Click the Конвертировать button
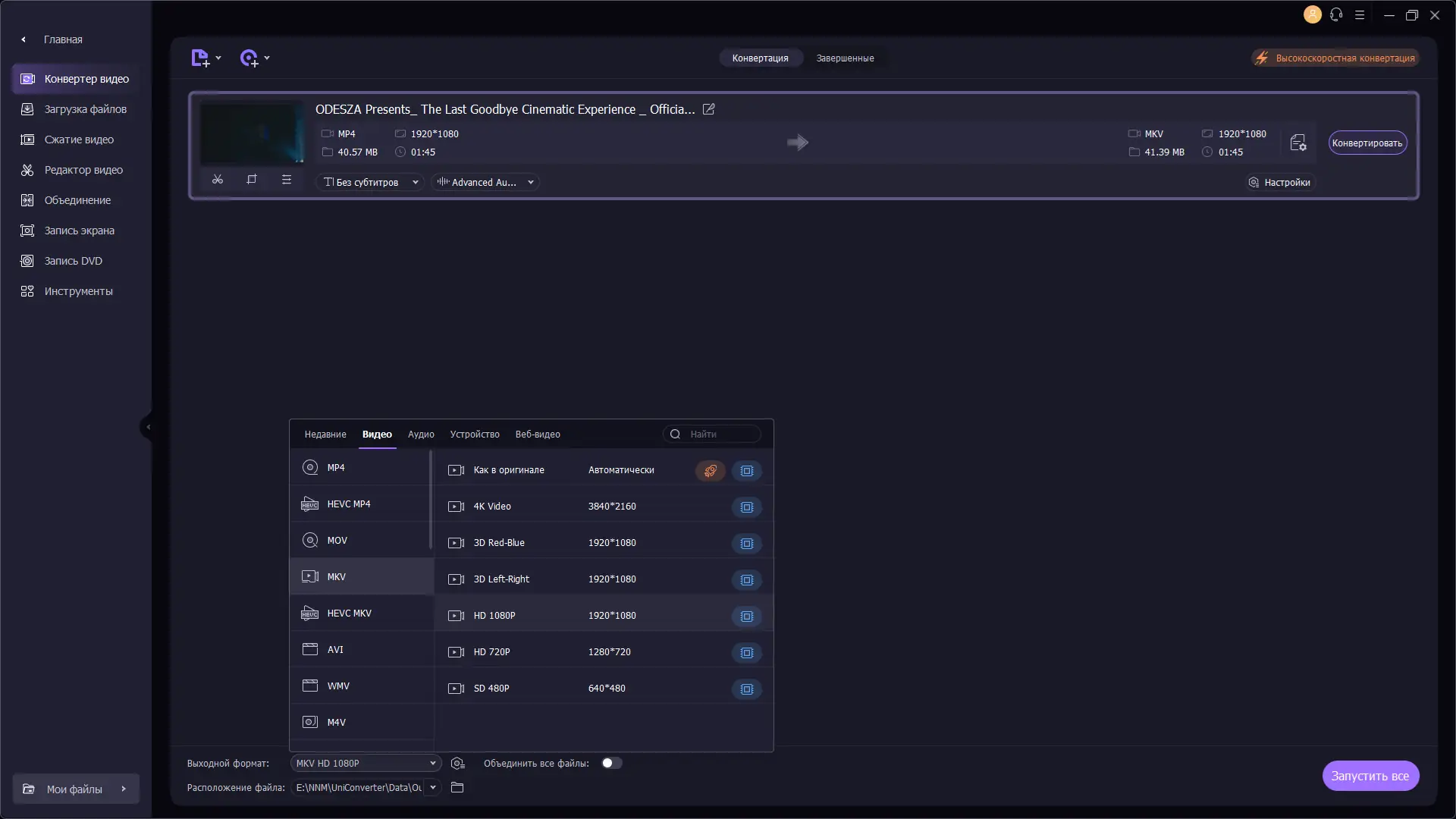Viewport: 1456px width, 819px height. 1367,143
